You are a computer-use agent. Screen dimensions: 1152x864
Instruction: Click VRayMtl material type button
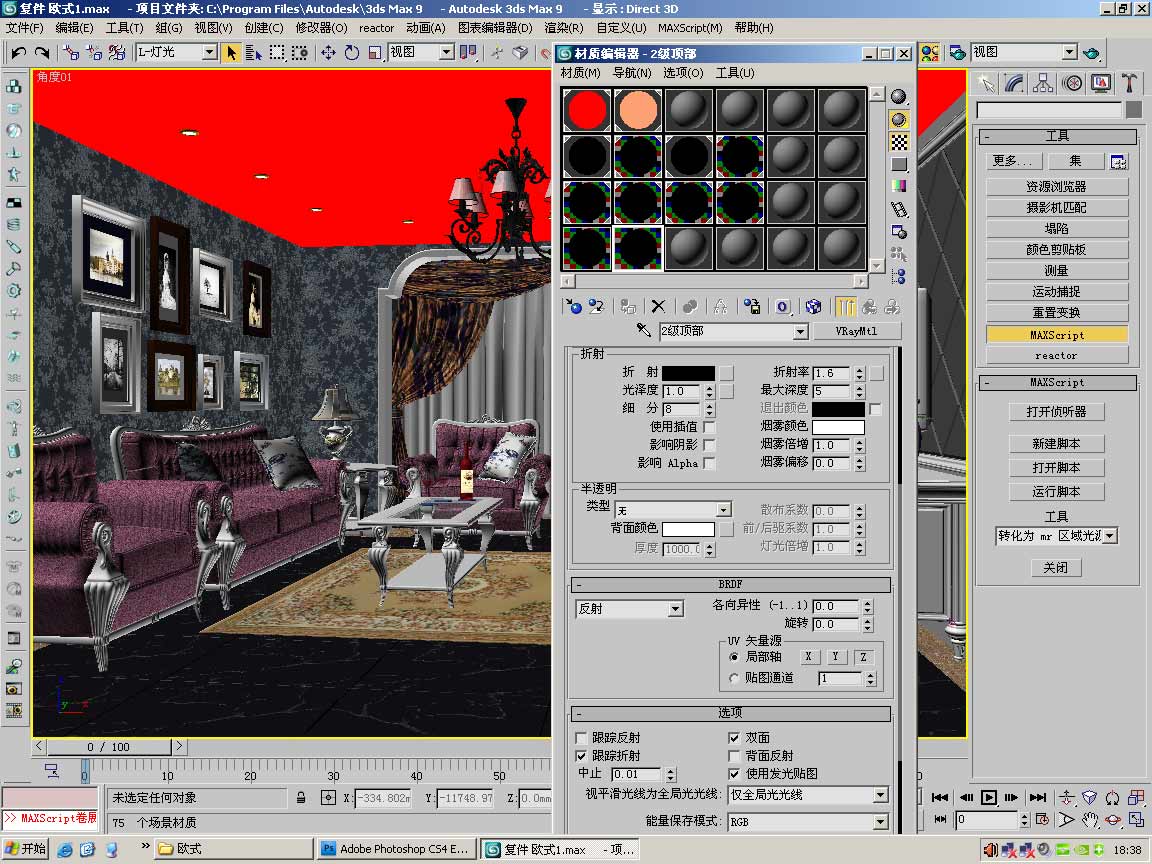(857, 331)
